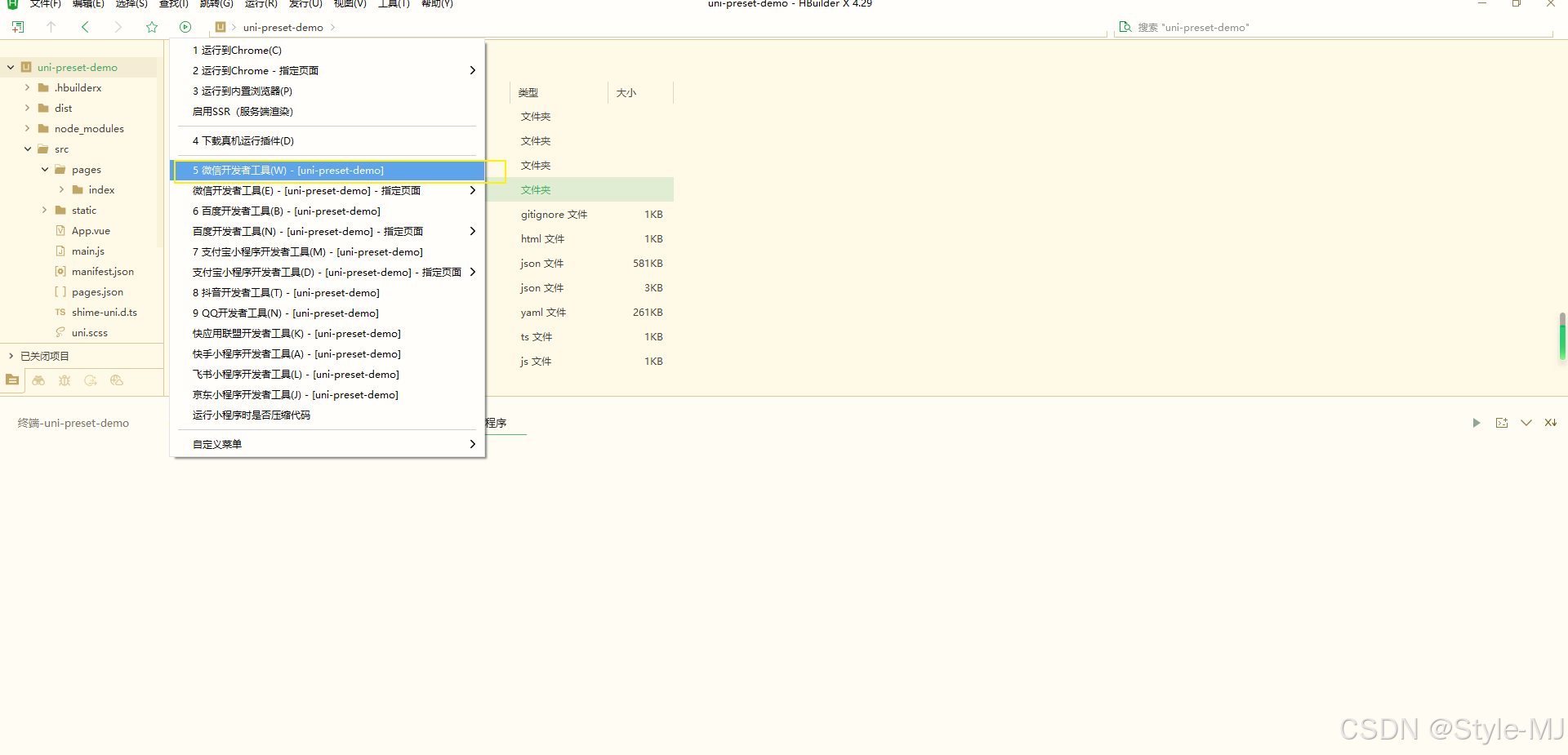Viewport: 1568px width, 755px height.
Task: Run in 抖音开发者工具(T)
Action: tap(327, 293)
